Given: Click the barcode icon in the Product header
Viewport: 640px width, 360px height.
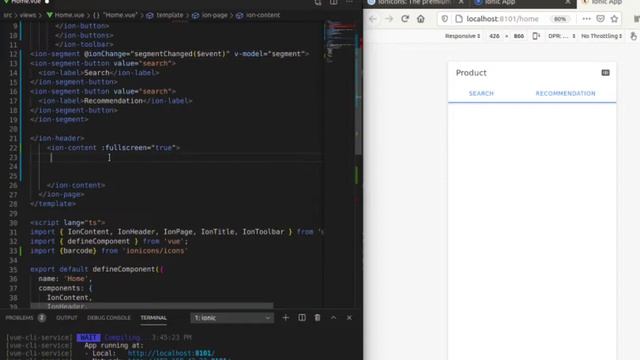Looking at the screenshot, I should coord(605,73).
